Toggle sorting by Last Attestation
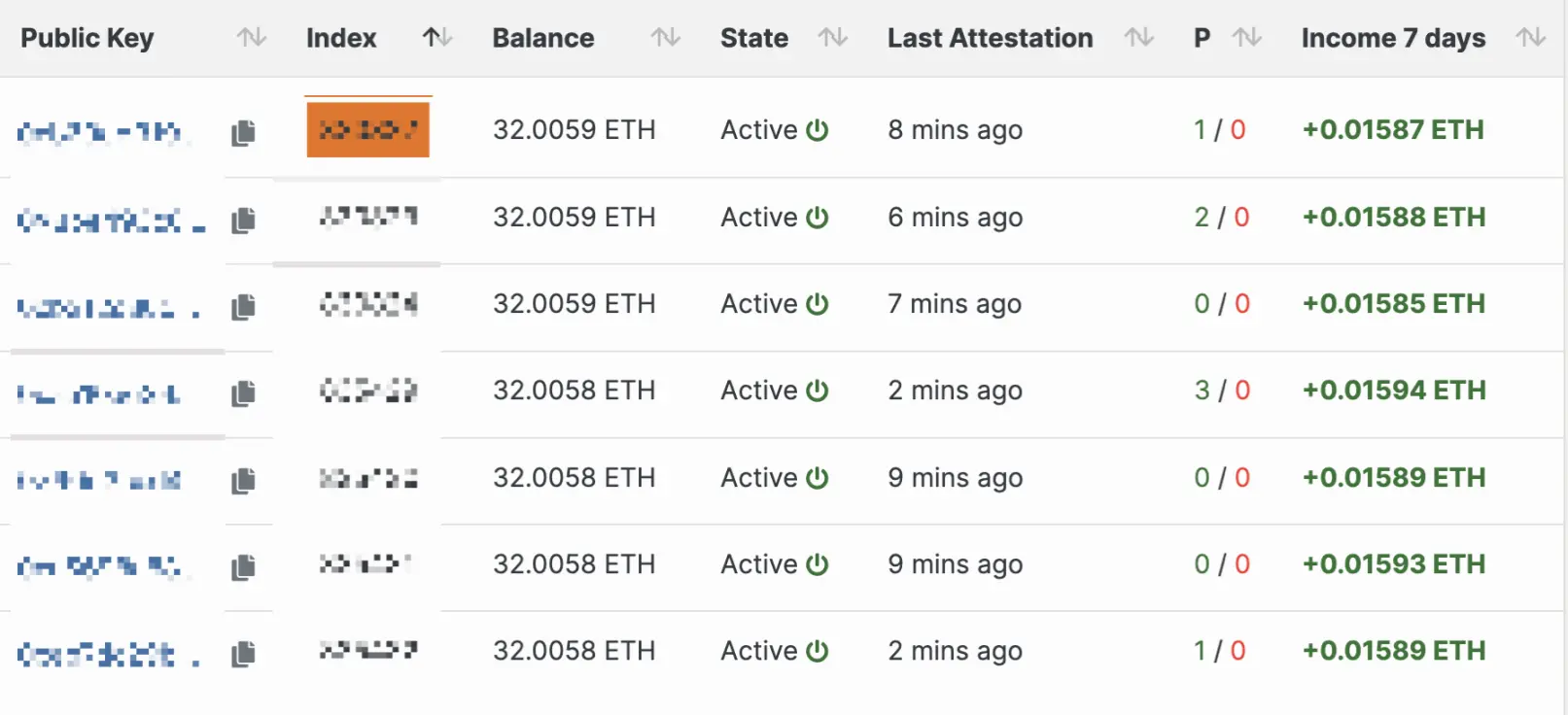 1139,38
